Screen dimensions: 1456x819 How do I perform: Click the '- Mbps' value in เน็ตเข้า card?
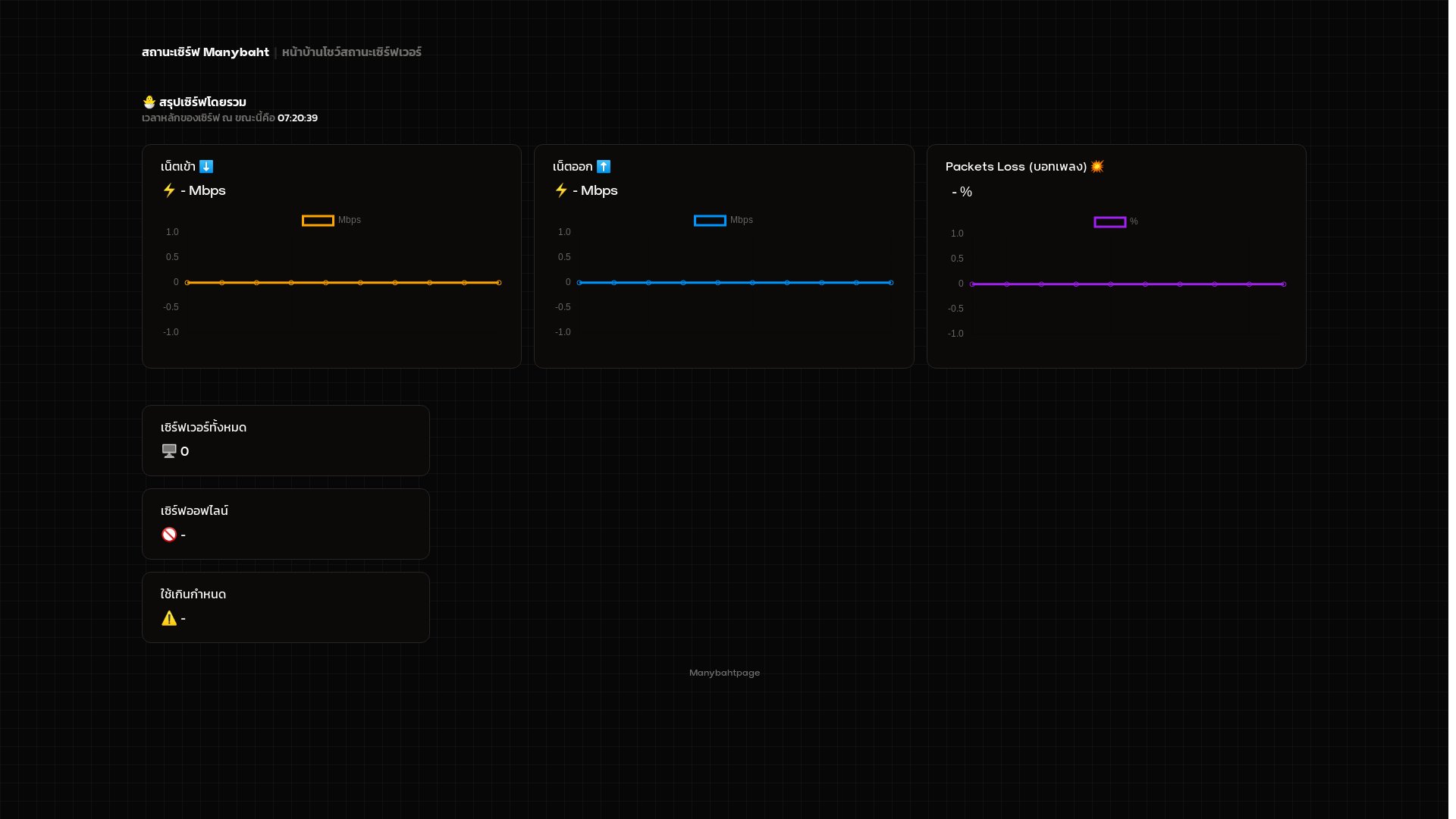click(203, 190)
